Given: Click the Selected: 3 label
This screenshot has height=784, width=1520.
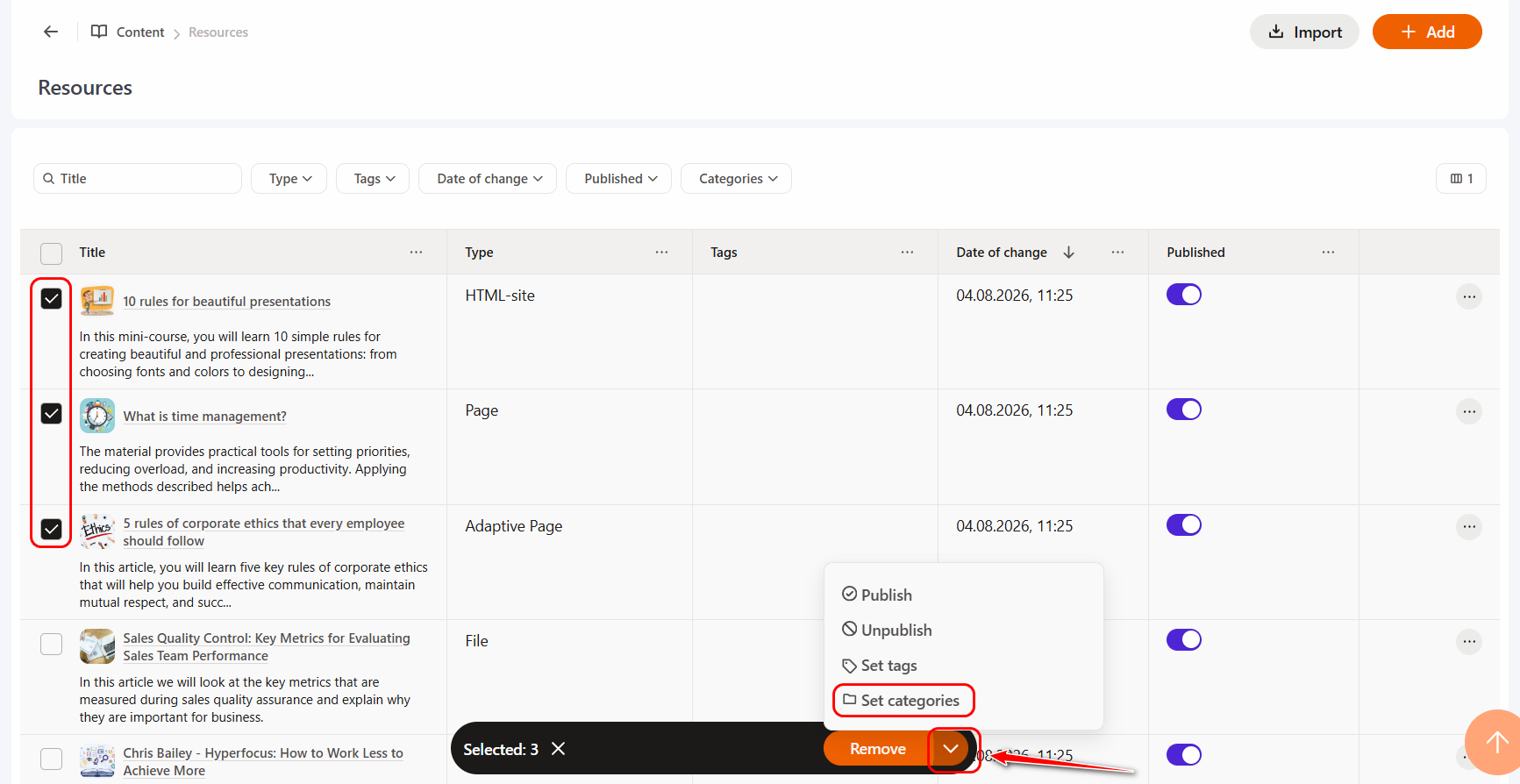Looking at the screenshot, I should click(501, 749).
